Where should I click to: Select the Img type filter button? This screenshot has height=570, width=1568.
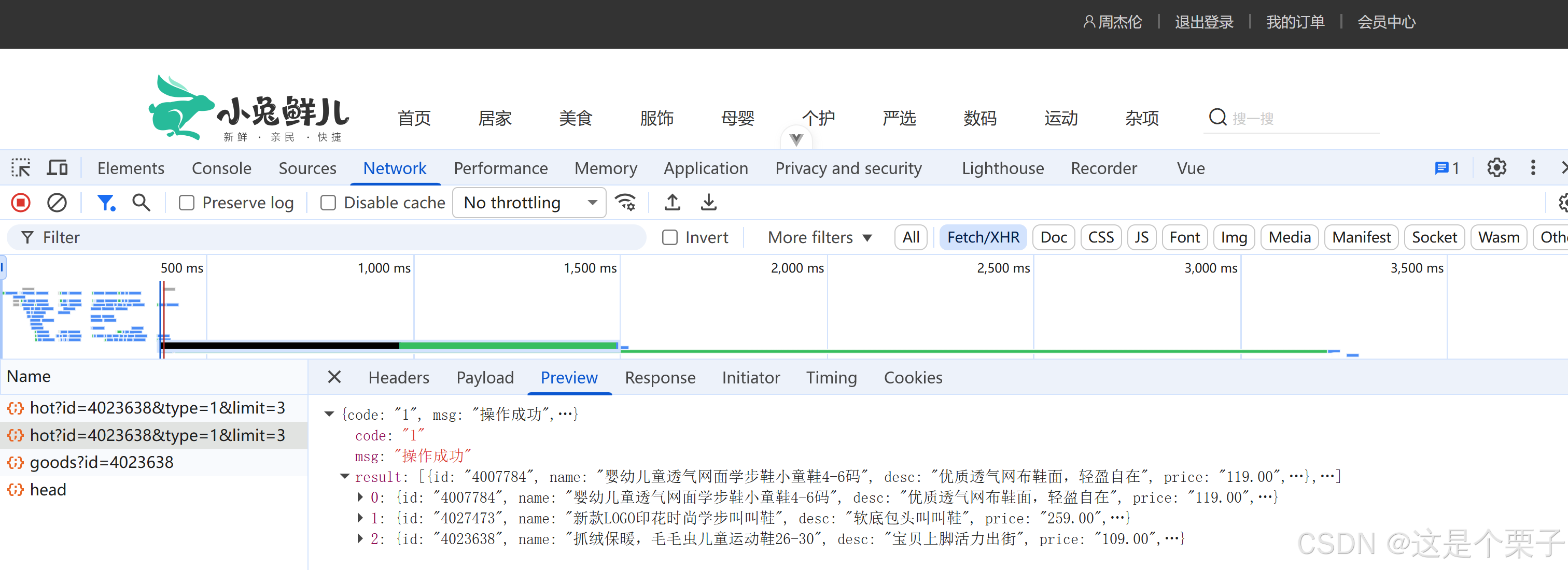click(1233, 237)
